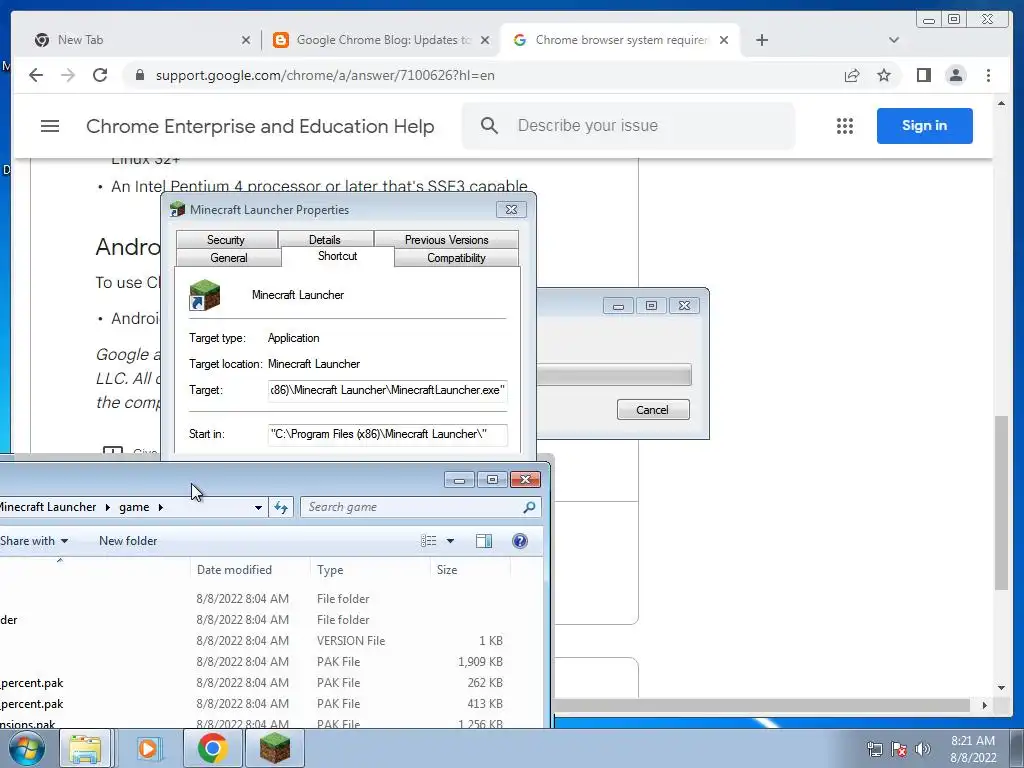Click the Start in path field

point(387,434)
